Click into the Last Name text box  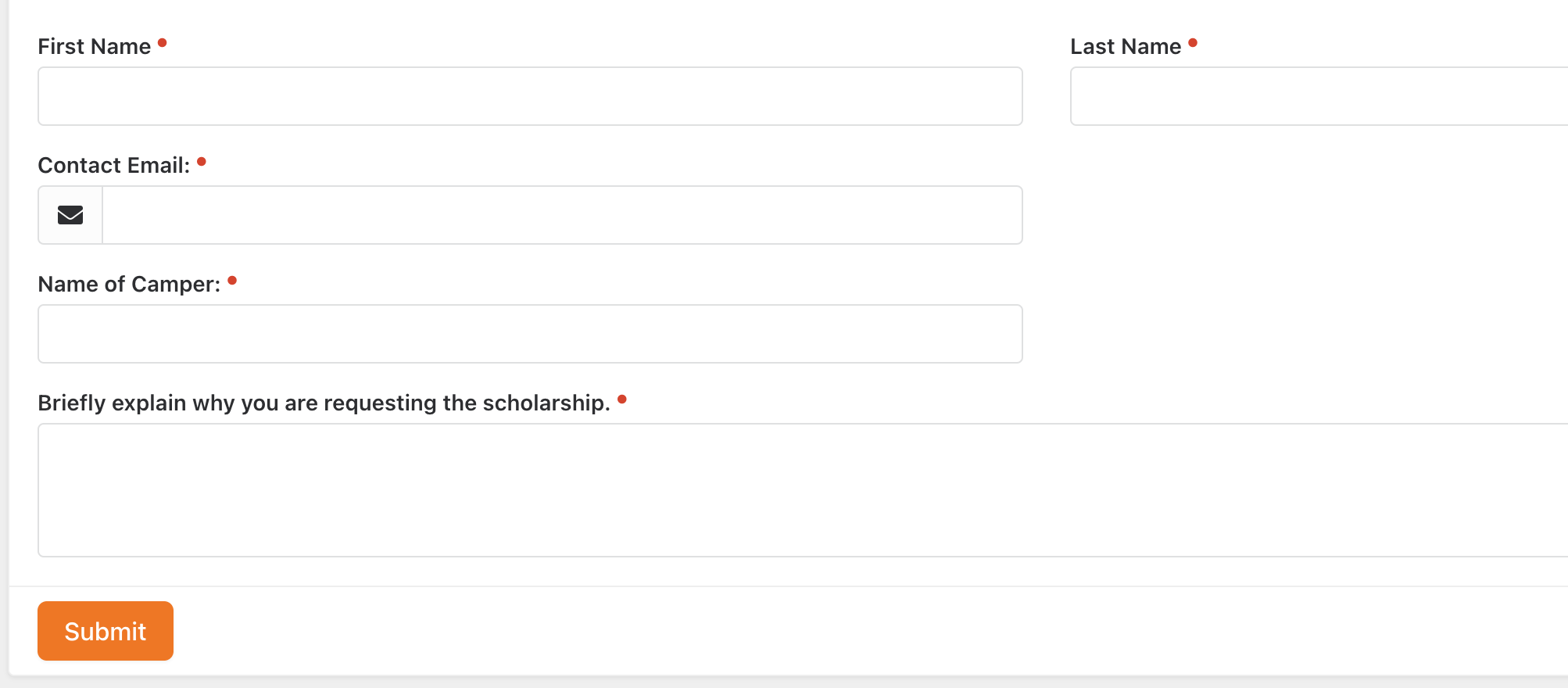pos(1318,96)
